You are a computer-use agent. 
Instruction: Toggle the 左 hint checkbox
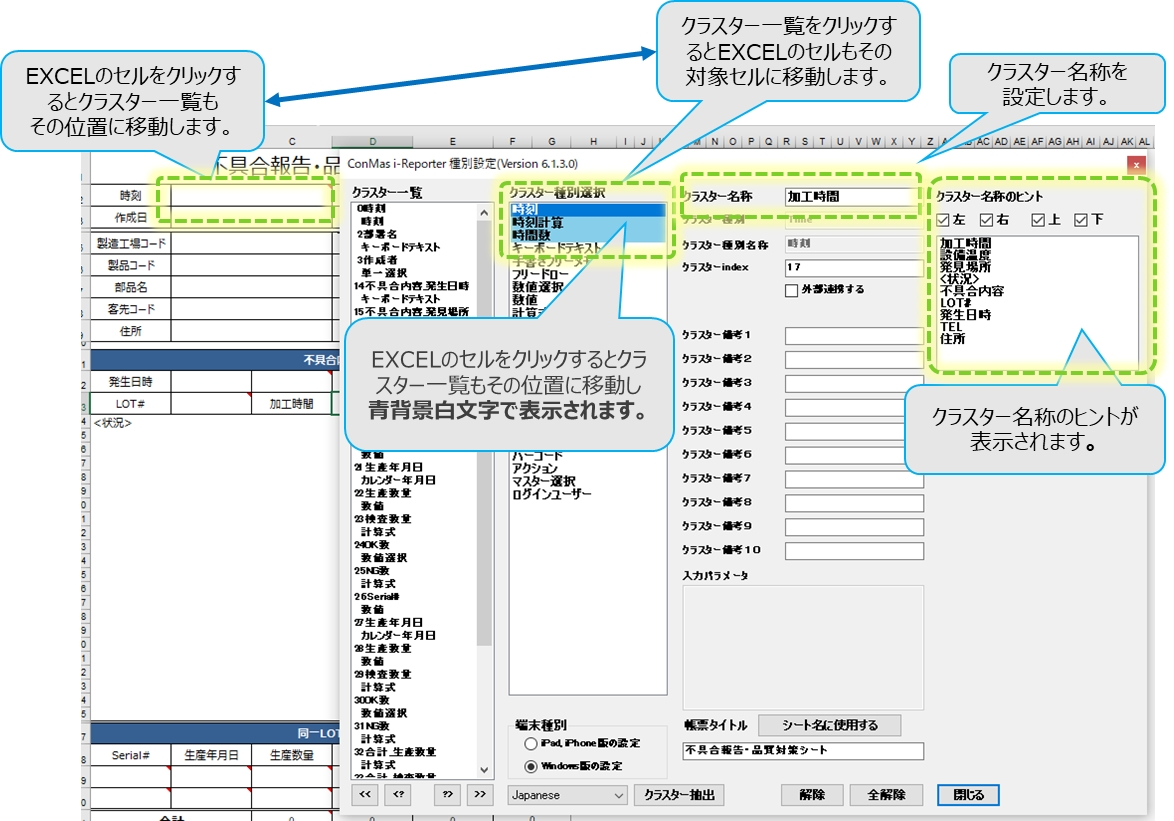click(943, 219)
